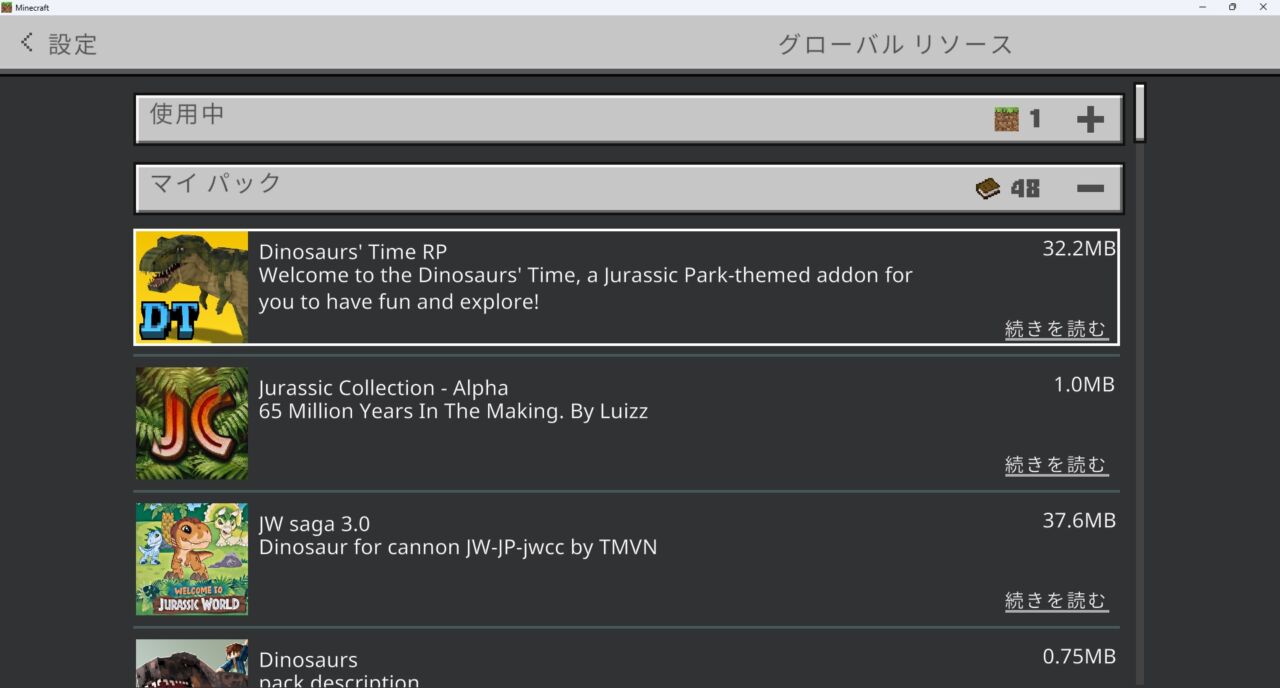
Task: Open 続きを読む link for JW saga 3.0
Action: pos(1056,601)
